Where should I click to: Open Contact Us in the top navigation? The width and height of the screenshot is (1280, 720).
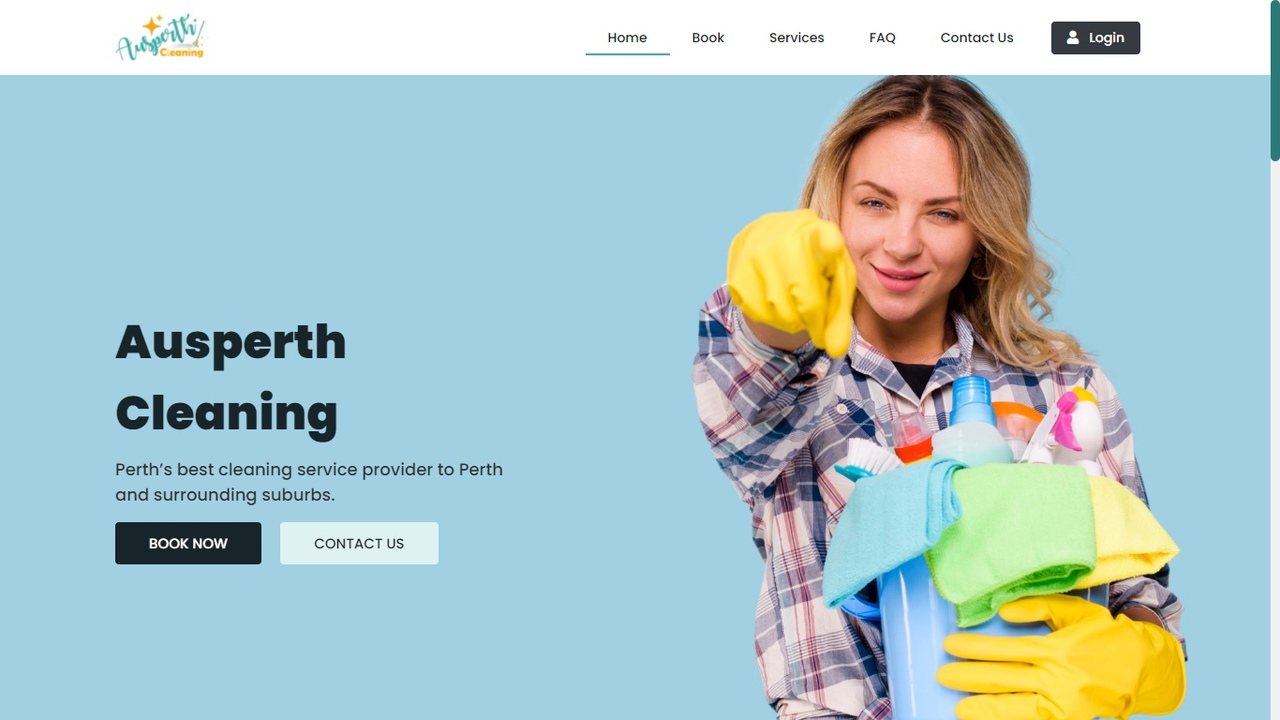tap(977, 38)
